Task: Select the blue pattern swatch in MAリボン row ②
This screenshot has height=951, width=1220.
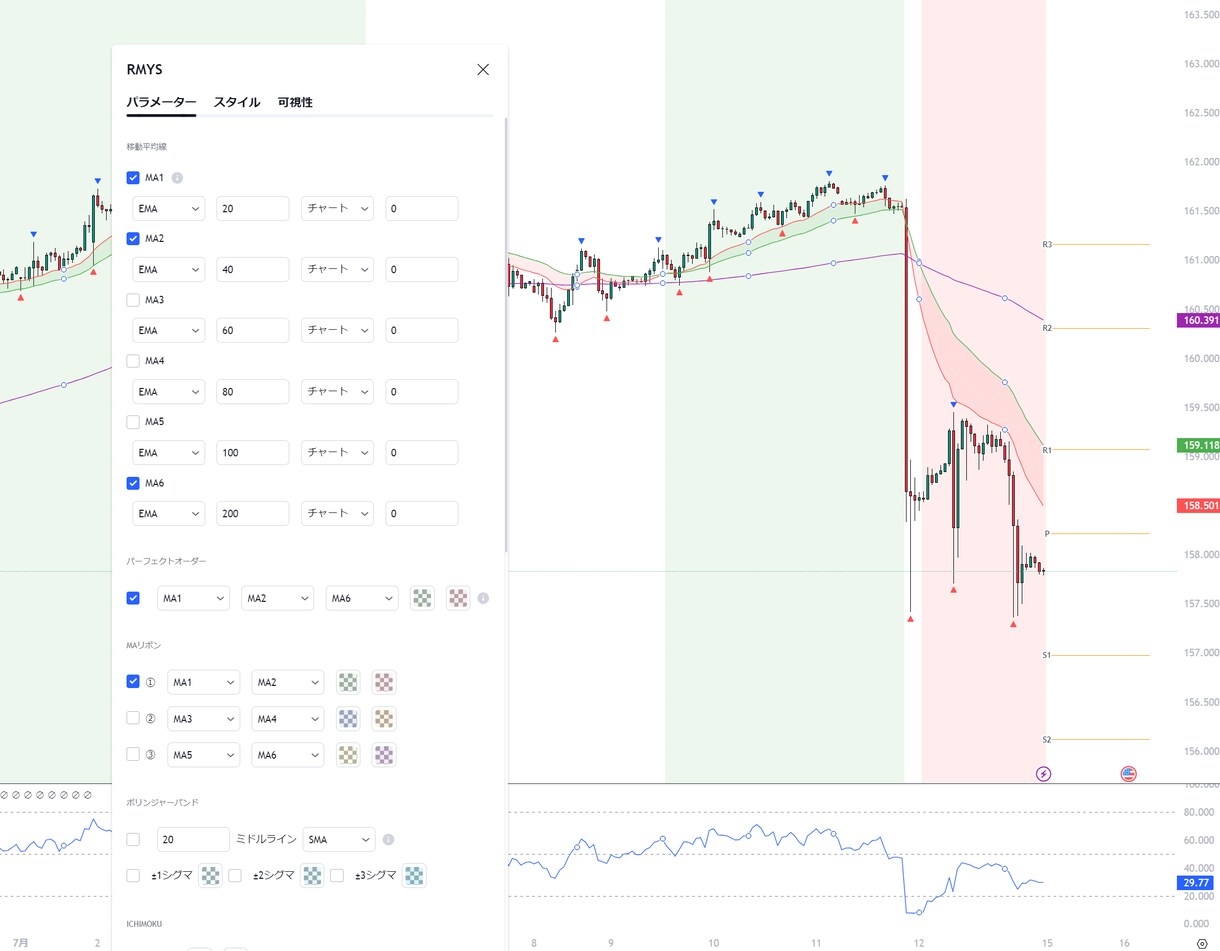Action: pyautogui.click(x=348, y=718)
